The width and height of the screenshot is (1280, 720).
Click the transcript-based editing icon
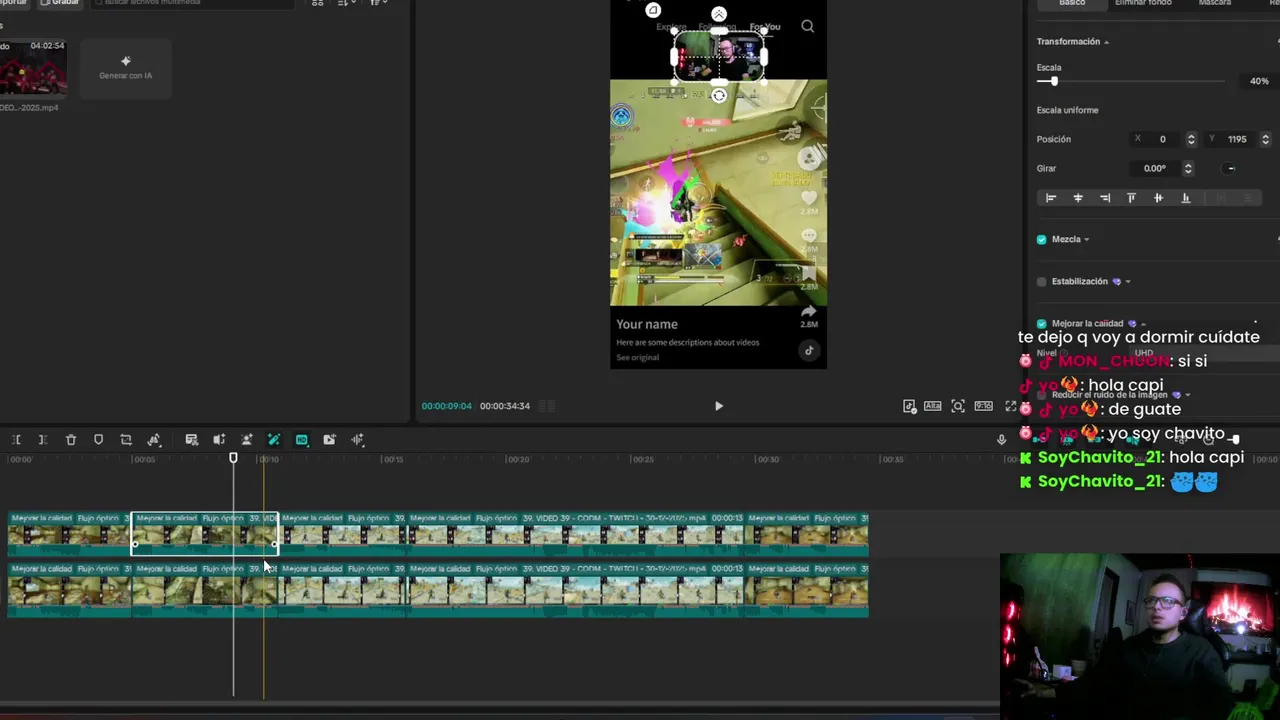click(192, 440)
